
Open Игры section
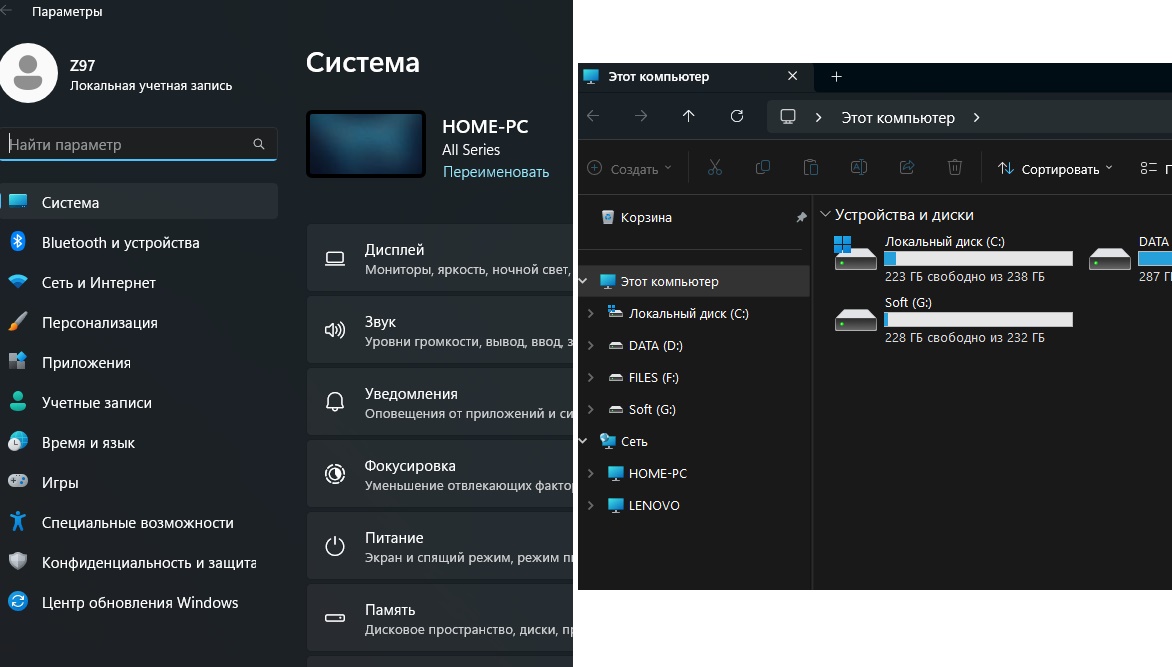[x=139, y=482]
